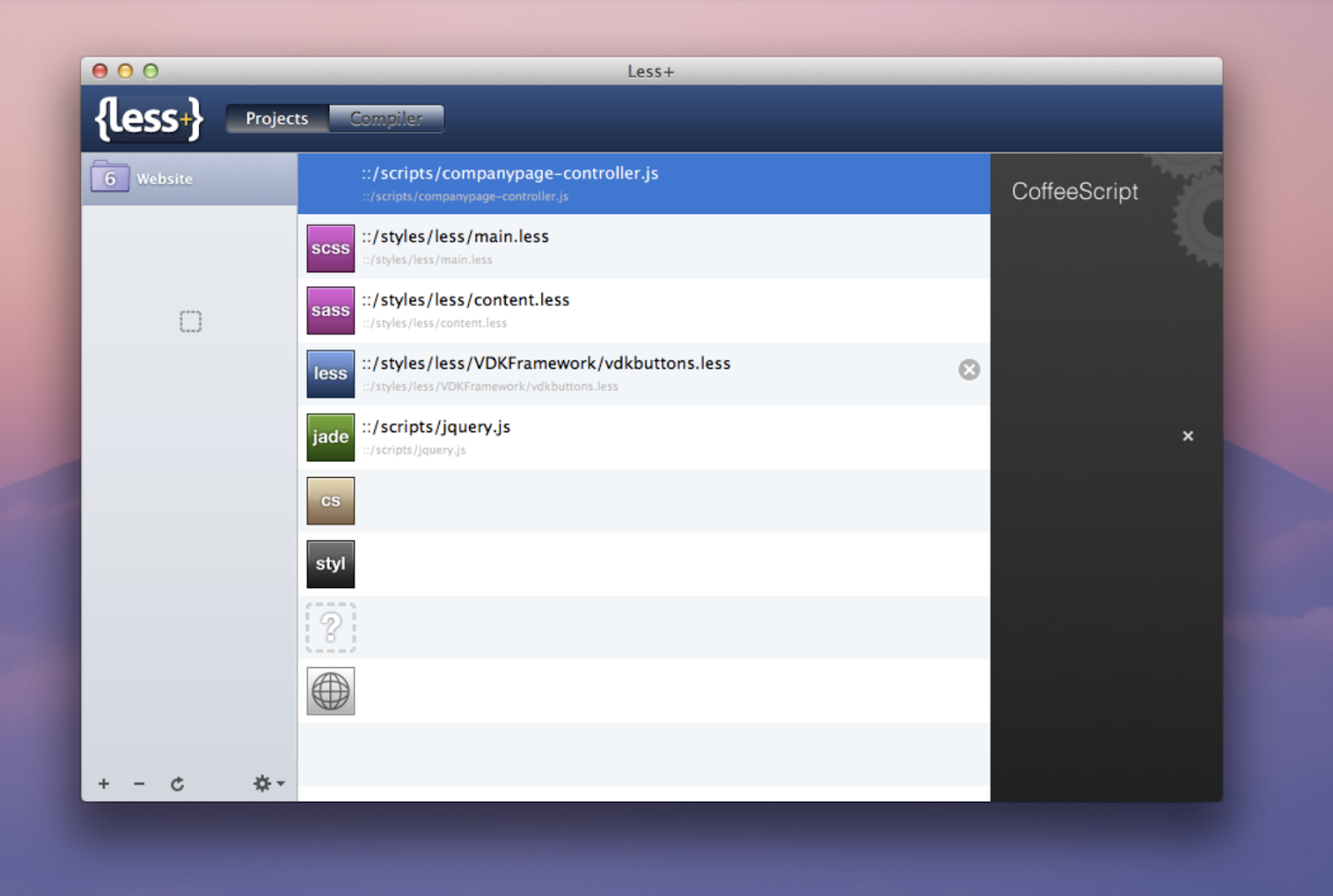Select ::/scripts/jquery.js file row
This screenshot has width=1333, height=896.
tap(644, 437)
